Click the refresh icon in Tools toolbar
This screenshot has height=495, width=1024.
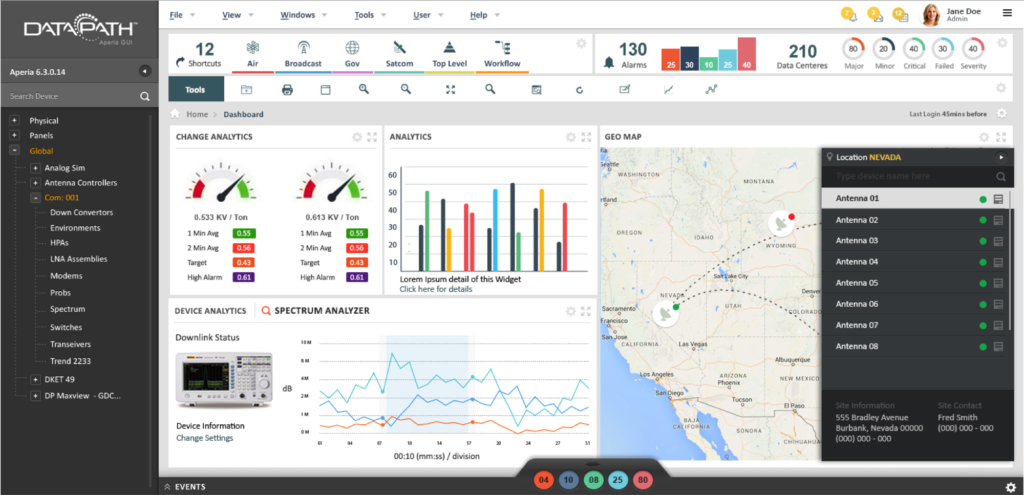tap(579, 90)
